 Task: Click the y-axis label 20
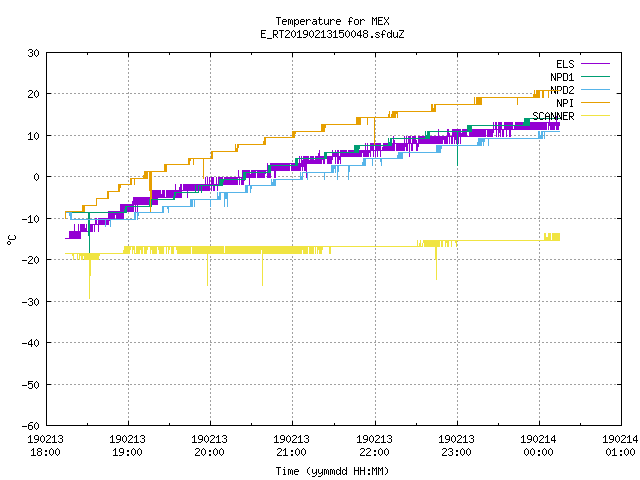click(x=33, y=94)
